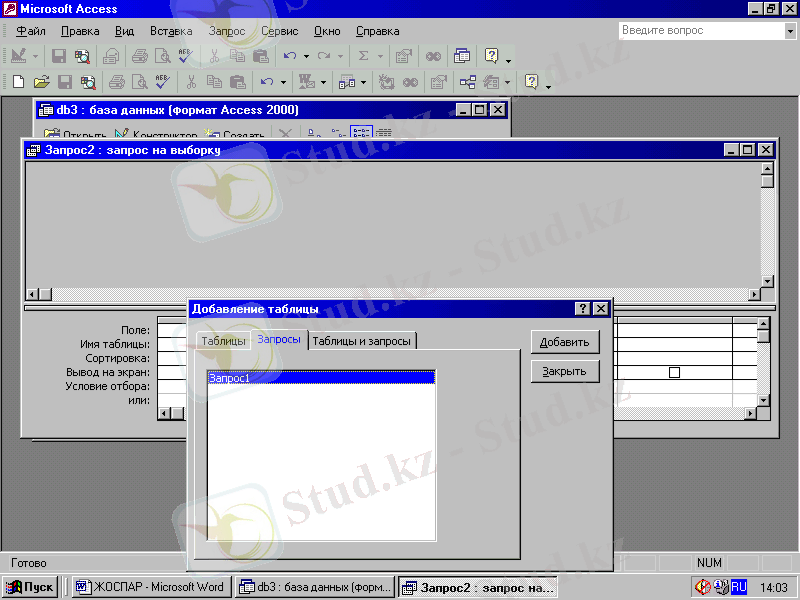The height and width of the screenshot is (600, 800).
Task: Click the query View icon in top toolbar
Action: 19,57
